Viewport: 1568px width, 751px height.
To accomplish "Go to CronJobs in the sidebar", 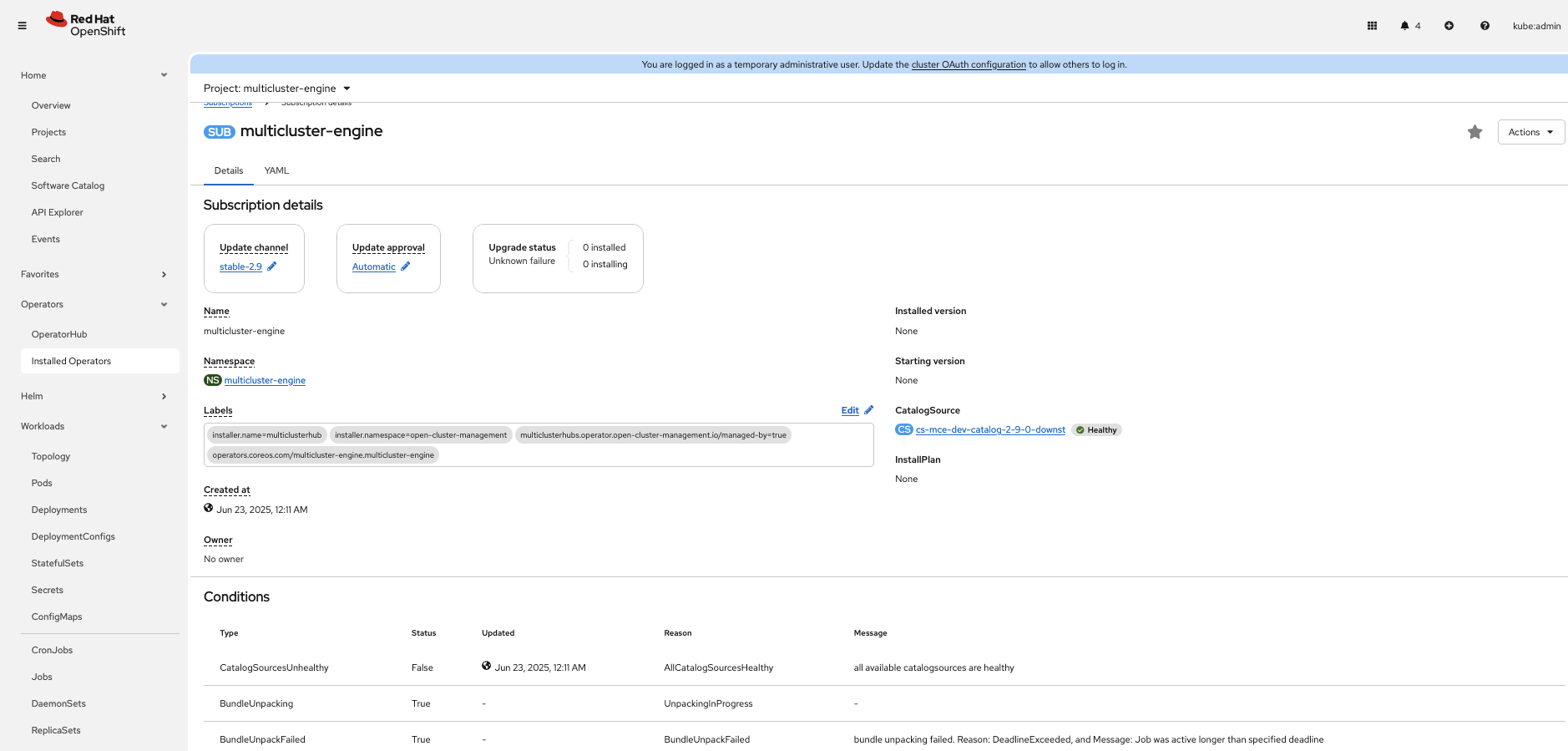I will pos(52,650).
